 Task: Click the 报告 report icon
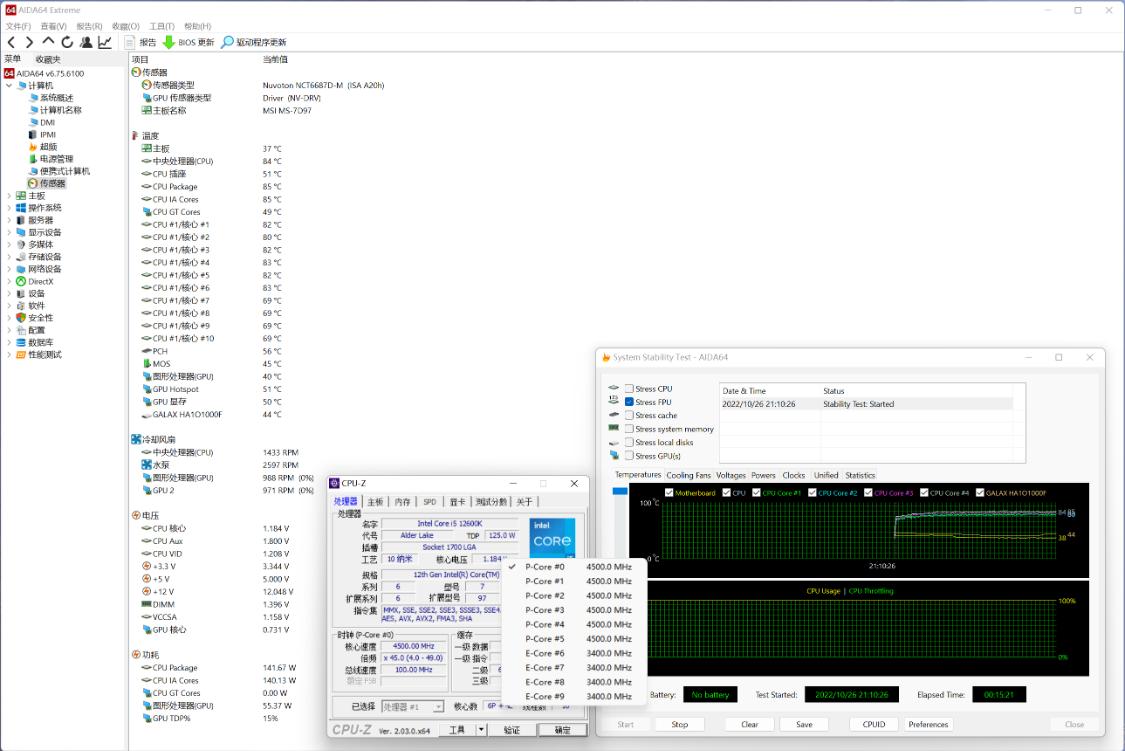pos(130,42)
